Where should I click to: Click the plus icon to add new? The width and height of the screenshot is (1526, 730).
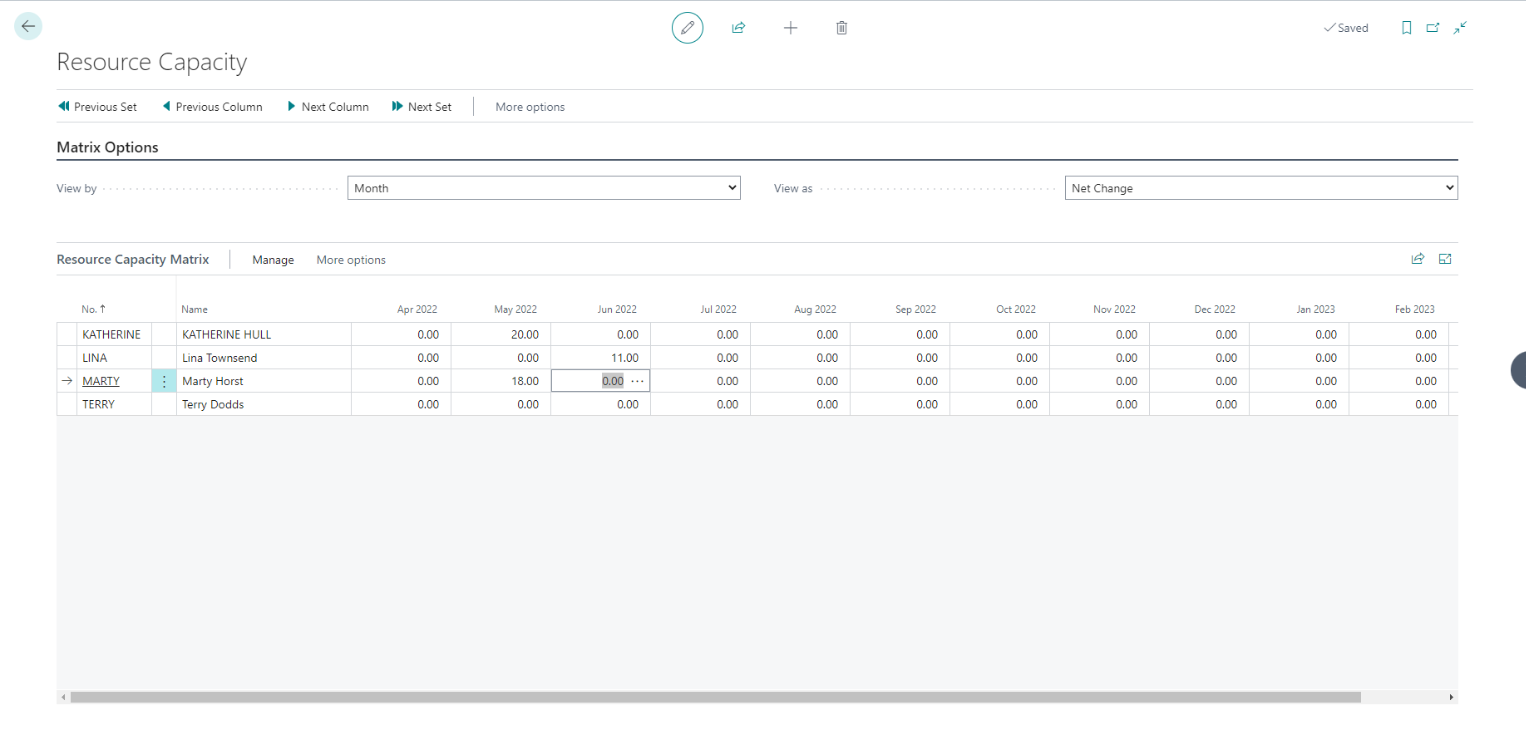click(790, 28)
